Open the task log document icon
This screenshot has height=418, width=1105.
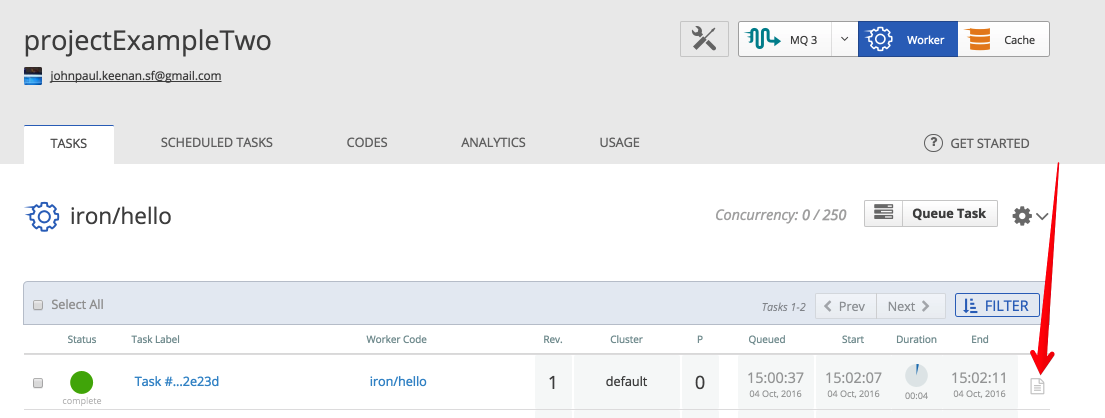(x=1037, y=386)
